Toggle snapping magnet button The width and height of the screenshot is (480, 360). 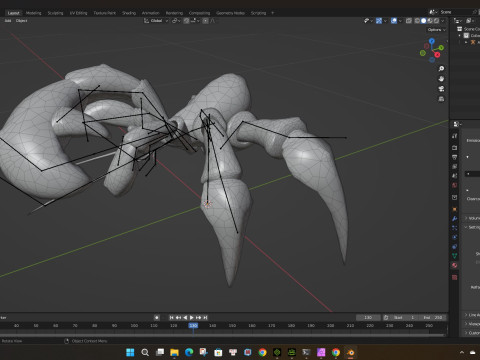point(186,21)
